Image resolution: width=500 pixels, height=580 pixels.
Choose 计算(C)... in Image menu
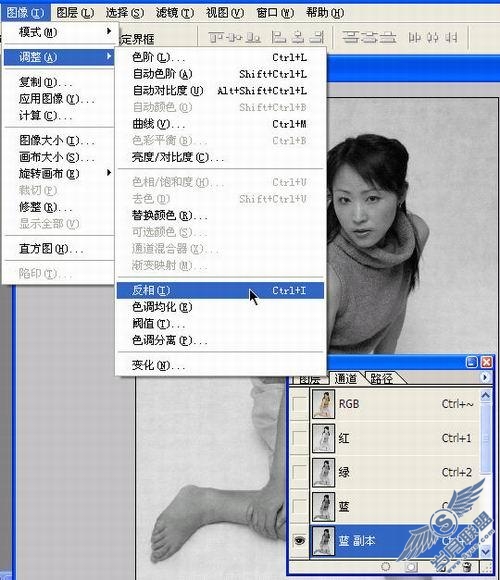(60, 116)
